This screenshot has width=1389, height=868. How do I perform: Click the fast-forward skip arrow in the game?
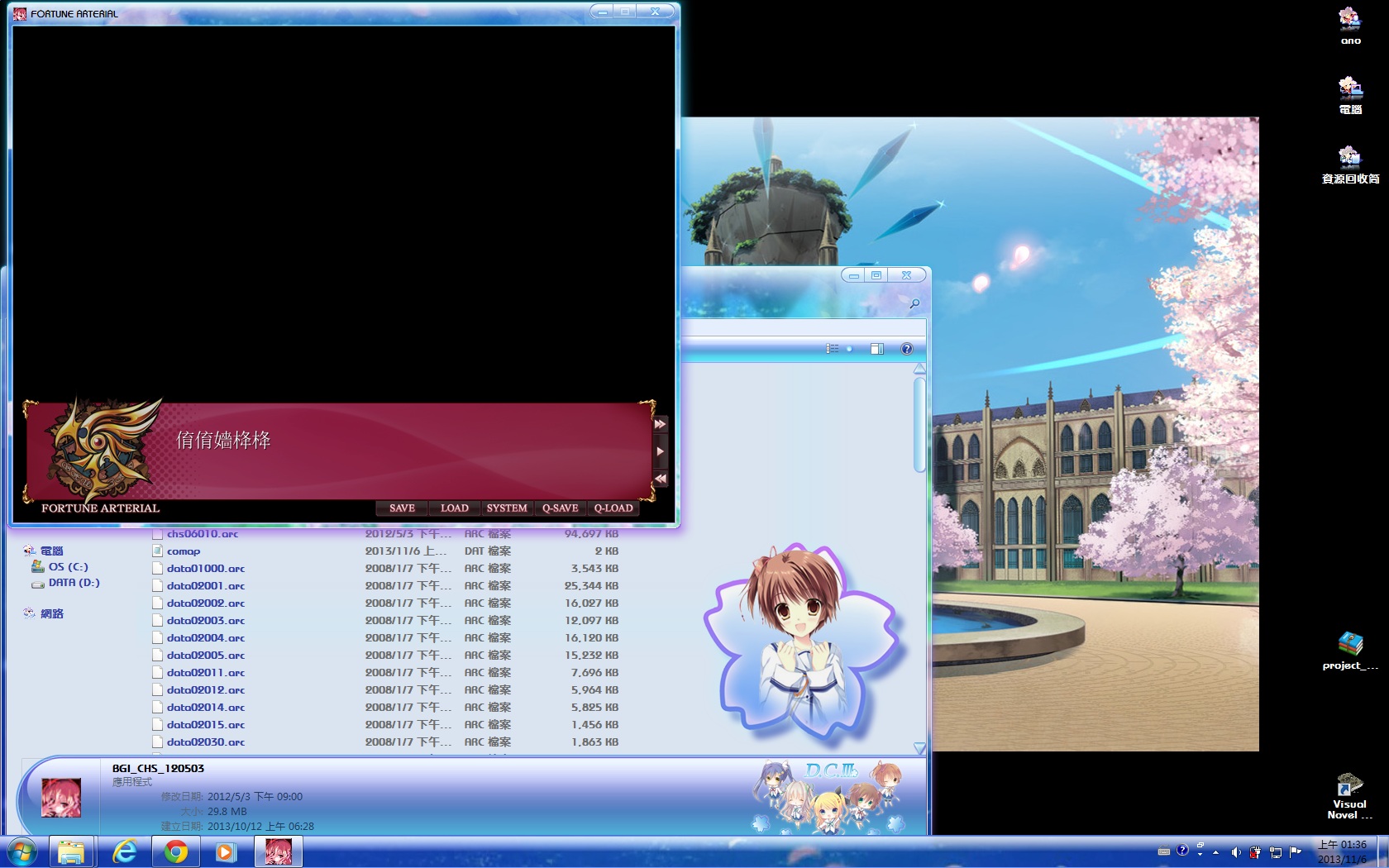660,424
